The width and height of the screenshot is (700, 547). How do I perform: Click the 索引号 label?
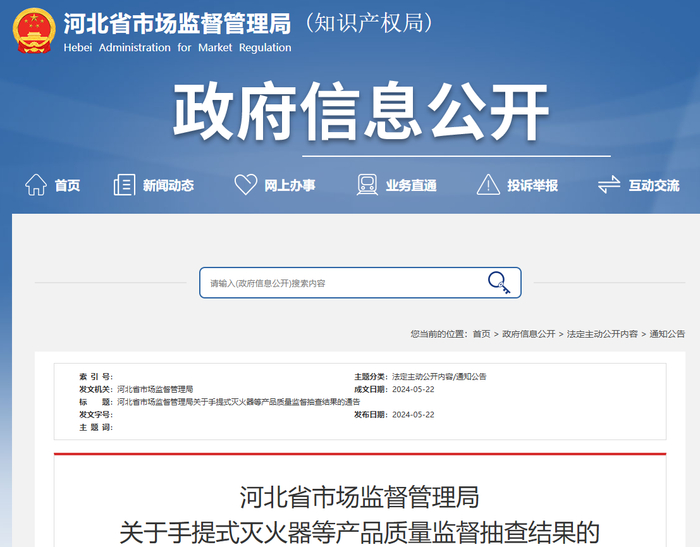96,376
